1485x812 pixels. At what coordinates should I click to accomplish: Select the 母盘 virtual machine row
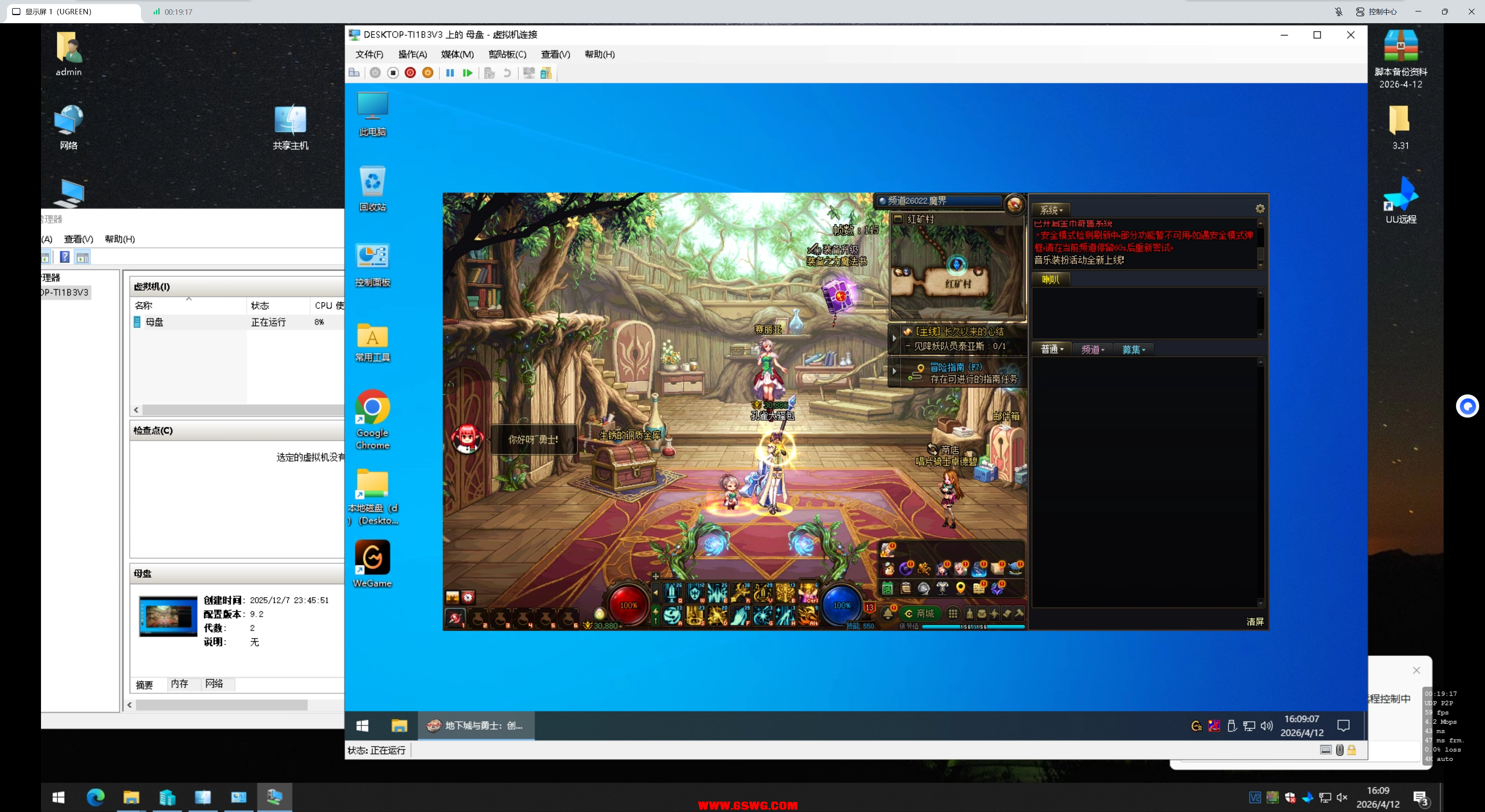click(155, 322)
